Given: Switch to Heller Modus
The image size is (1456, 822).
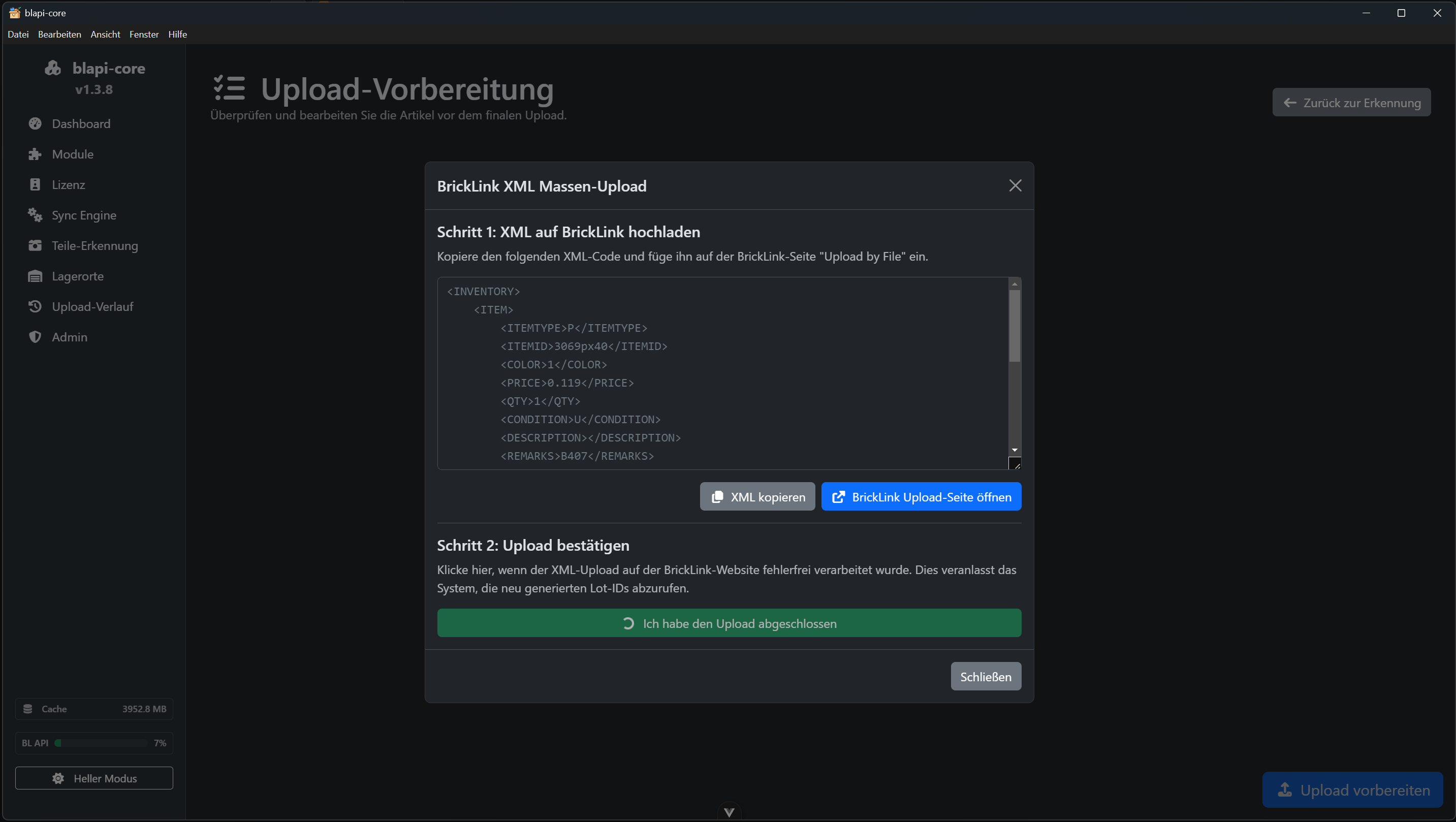Looking at the screenshot, I should [94, 778].
